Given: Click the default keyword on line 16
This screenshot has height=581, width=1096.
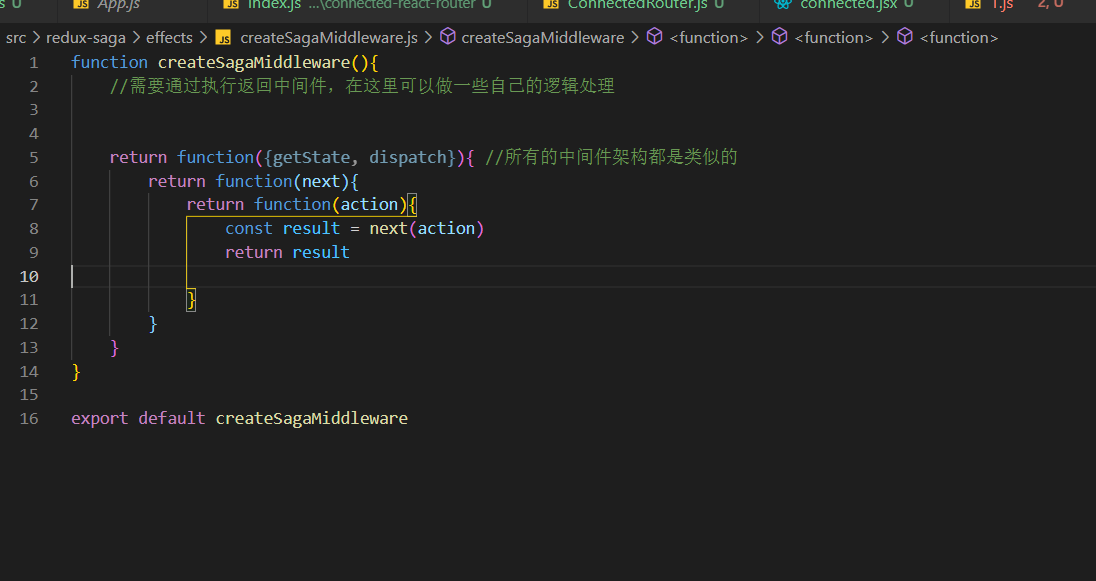Looking at the screenshot, I should point(172,418).
